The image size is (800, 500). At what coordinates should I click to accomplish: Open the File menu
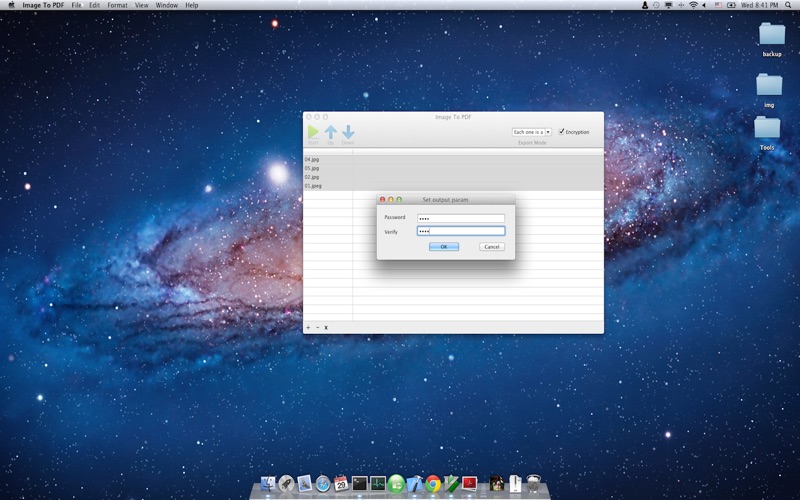(x=76, y=5)
